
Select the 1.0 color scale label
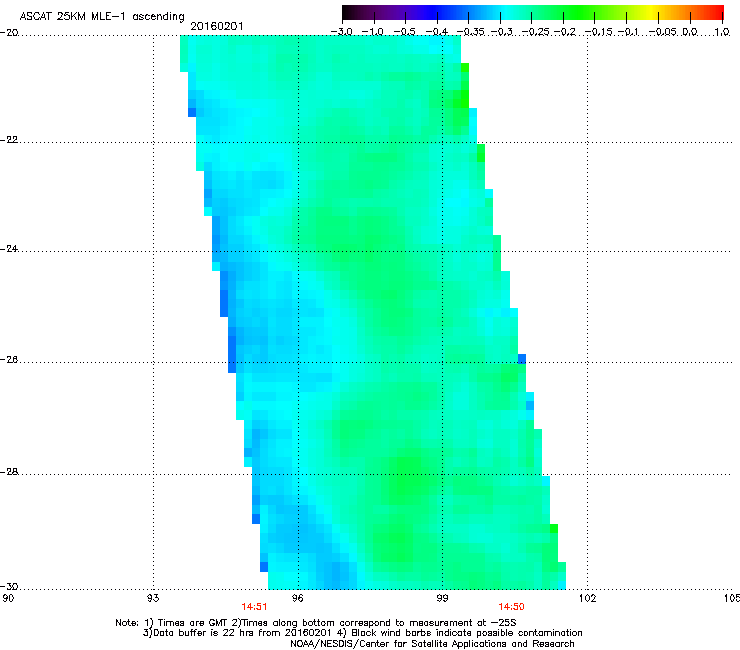tap(722, 32)
